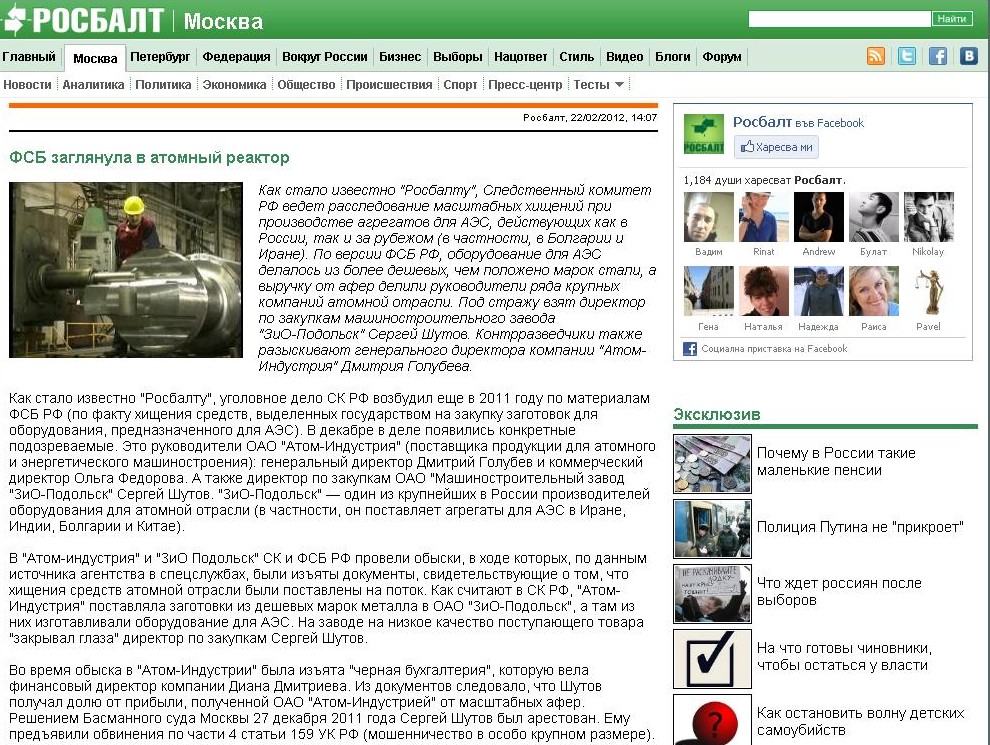Open the Федерация tab

[x=236, y=57]
